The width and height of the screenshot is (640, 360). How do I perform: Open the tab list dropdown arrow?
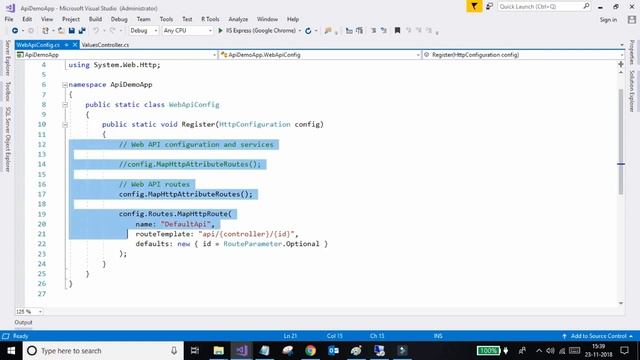(x=622, y=45)
